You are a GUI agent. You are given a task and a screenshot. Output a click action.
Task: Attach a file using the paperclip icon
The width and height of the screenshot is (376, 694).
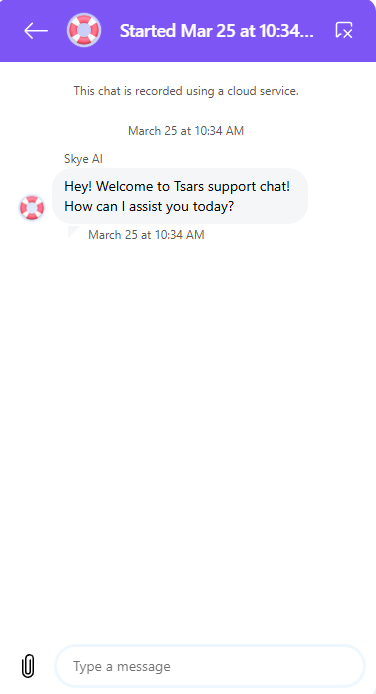28,666
